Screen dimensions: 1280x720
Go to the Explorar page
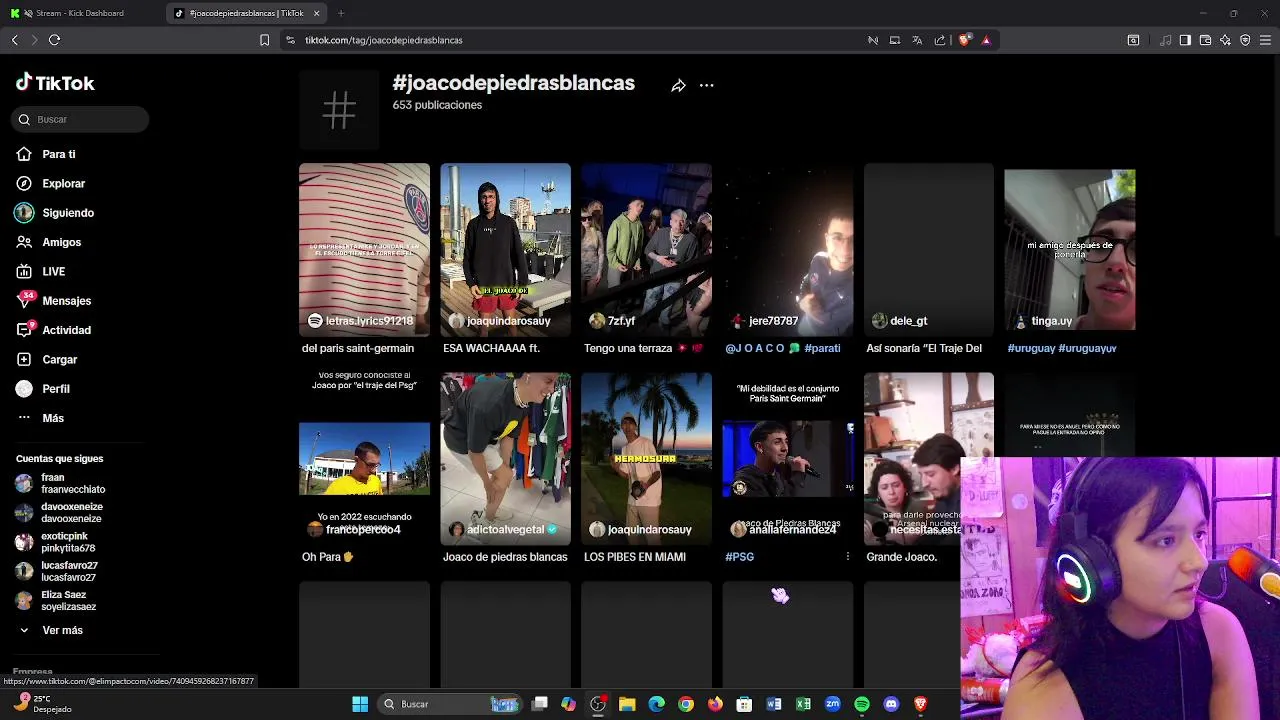pyautogui.click(x=64, y=183)
